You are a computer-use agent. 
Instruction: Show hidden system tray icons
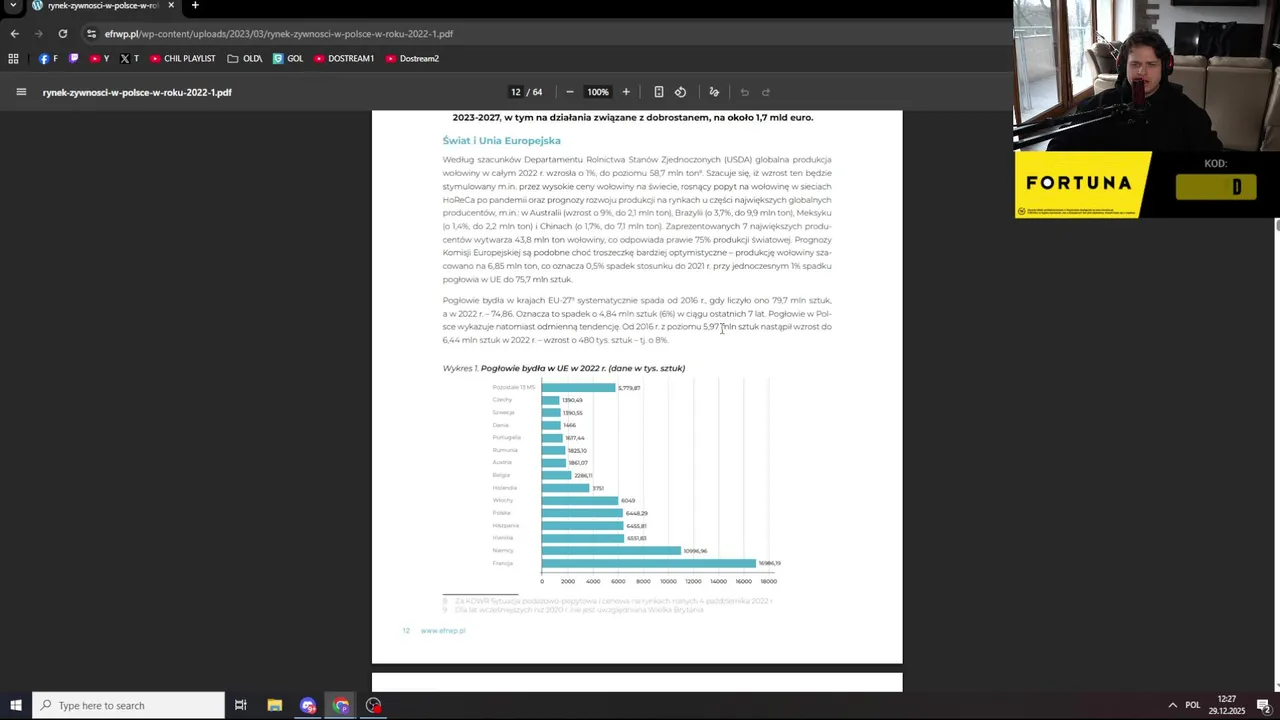(1172, 705)
